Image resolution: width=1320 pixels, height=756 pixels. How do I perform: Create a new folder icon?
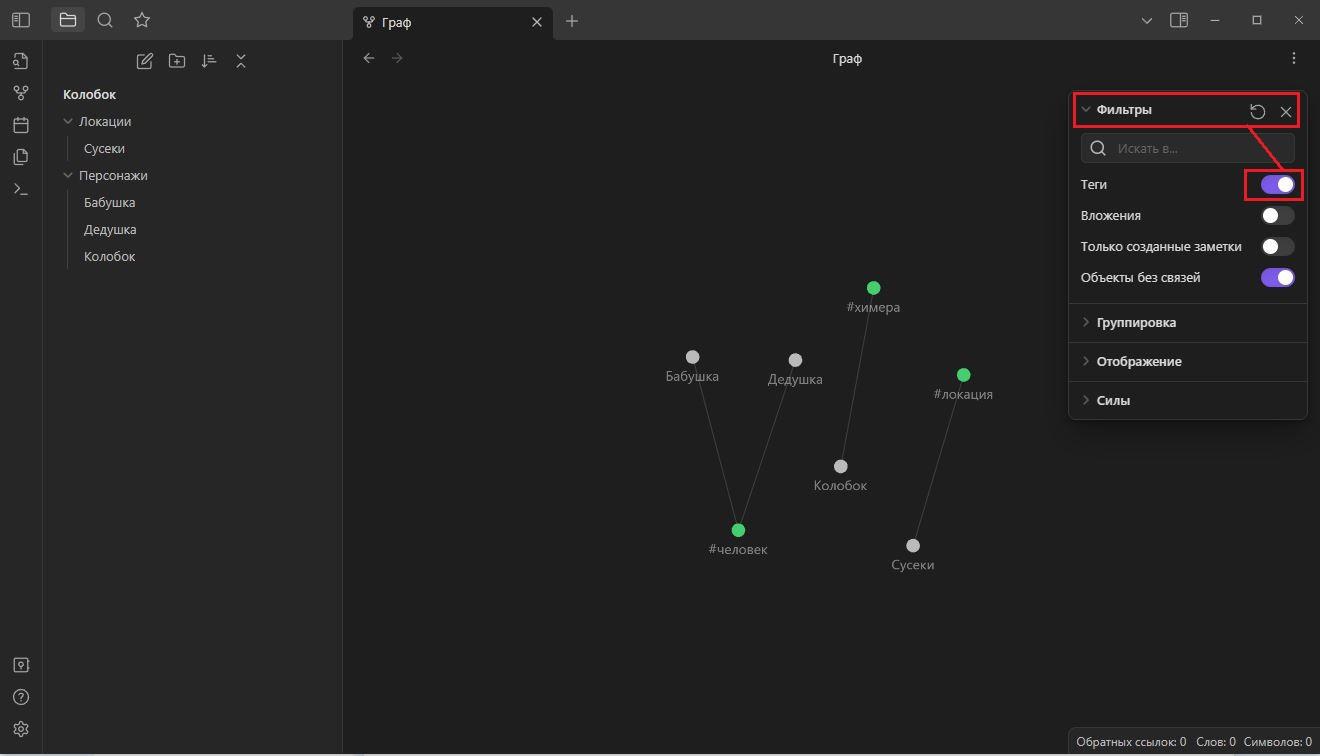click(x=177, y=61)
